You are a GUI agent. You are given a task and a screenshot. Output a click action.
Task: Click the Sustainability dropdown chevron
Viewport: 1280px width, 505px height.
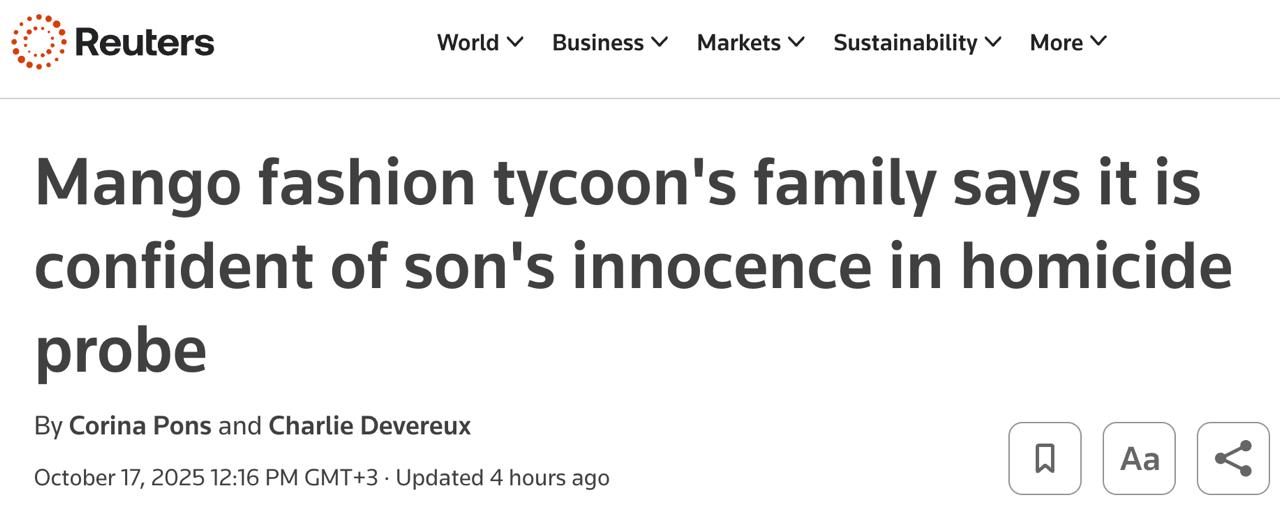tap(993, 42)
